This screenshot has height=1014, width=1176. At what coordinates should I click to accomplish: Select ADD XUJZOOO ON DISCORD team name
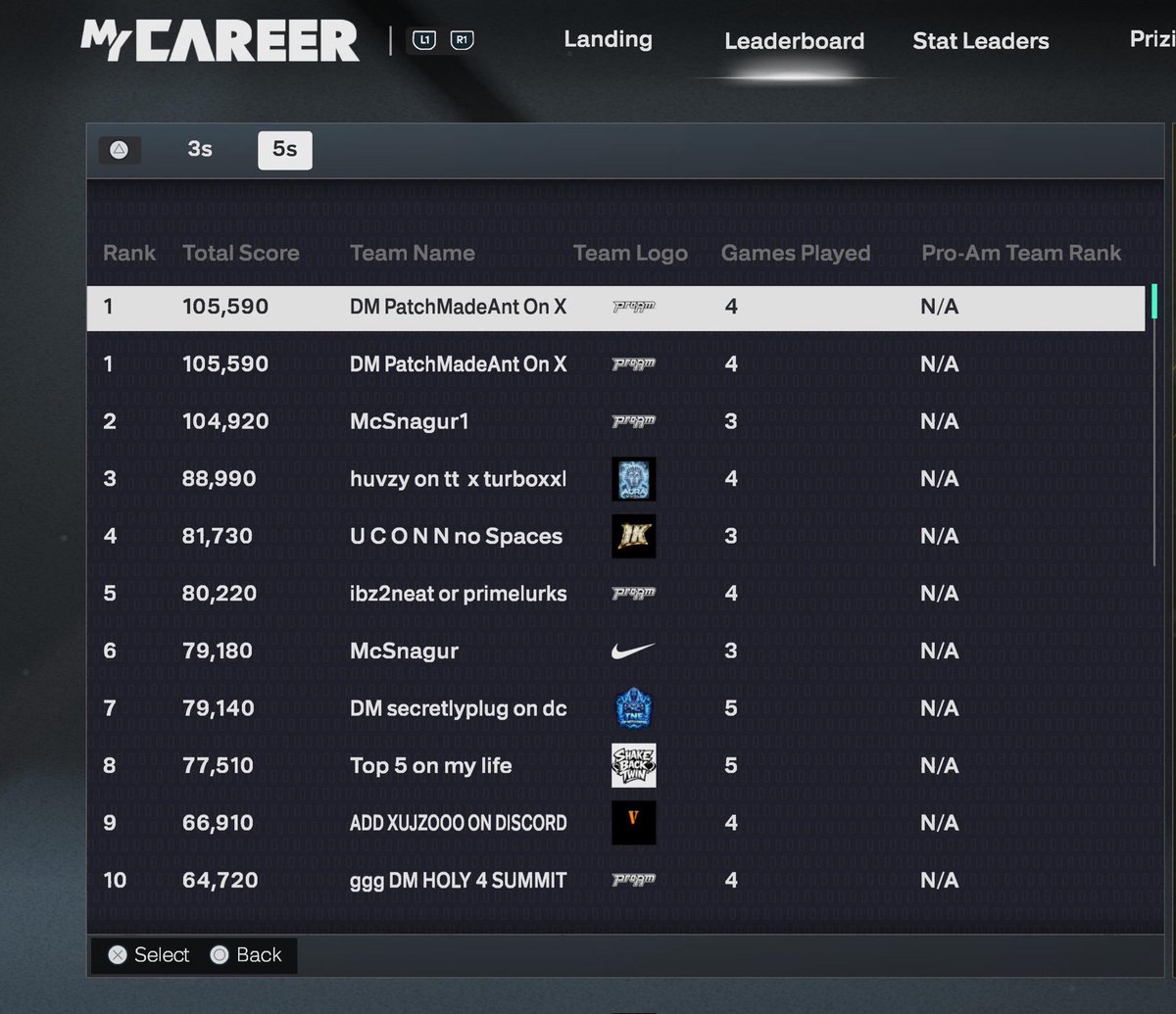click(459, 823)
